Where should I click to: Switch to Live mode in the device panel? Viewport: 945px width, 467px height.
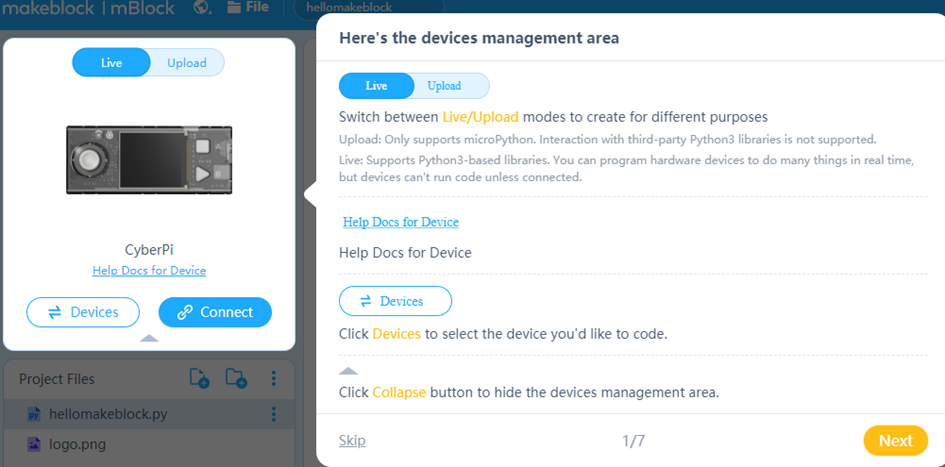coord(111,63)
